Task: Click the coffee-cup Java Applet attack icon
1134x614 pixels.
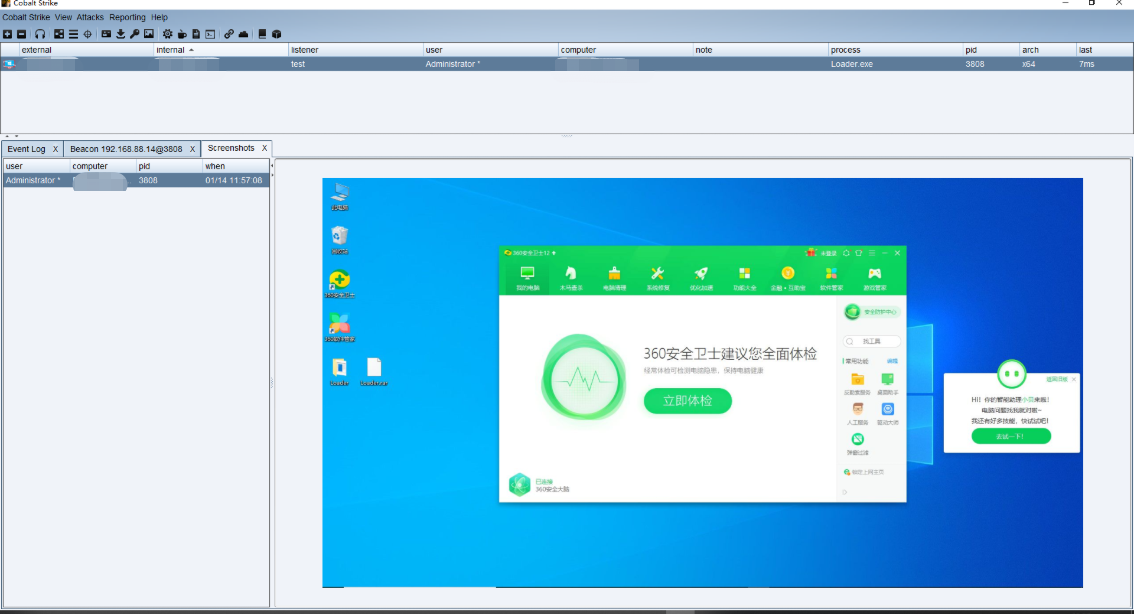Action: (x=182, y=34)
